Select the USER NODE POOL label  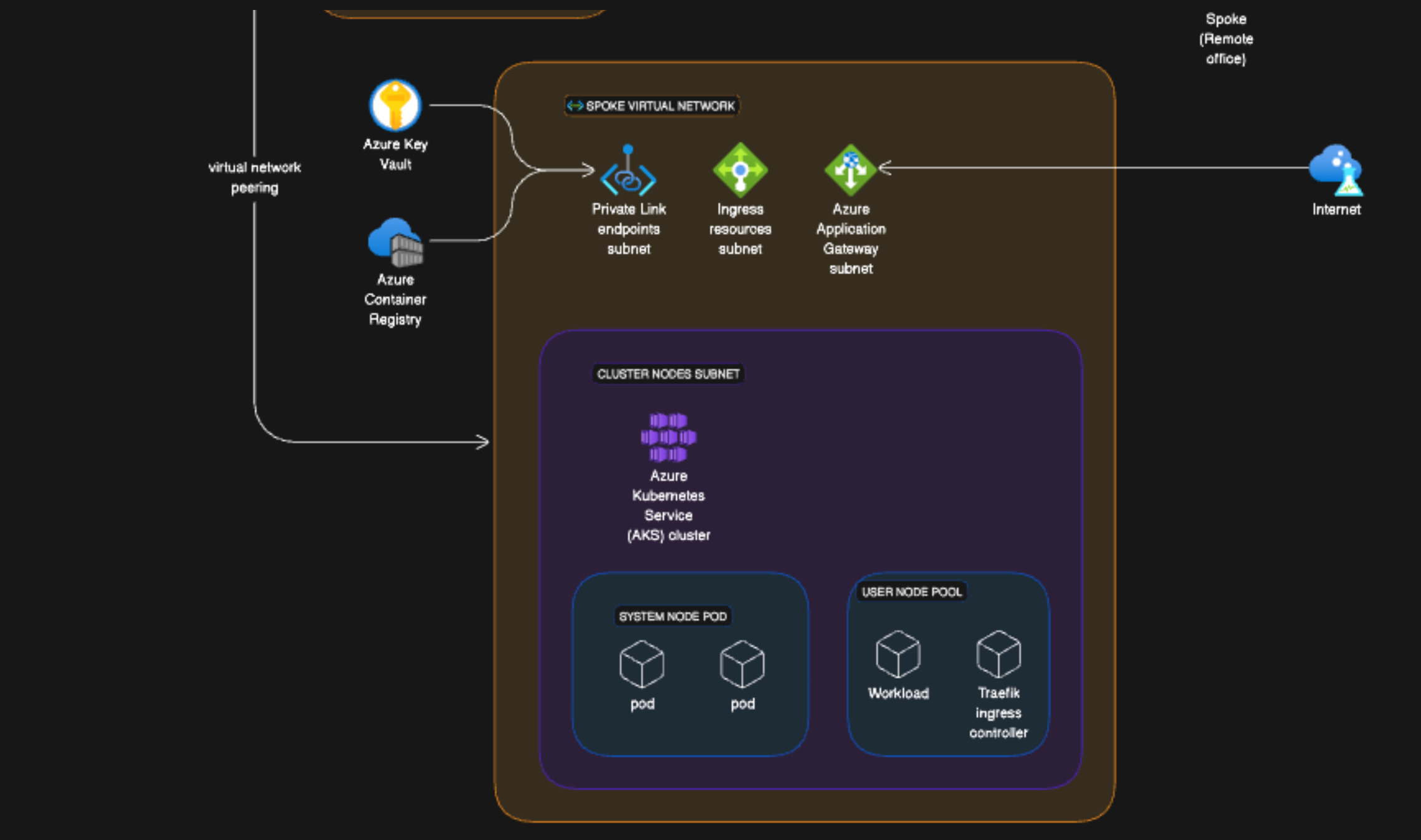coord(911,591)
